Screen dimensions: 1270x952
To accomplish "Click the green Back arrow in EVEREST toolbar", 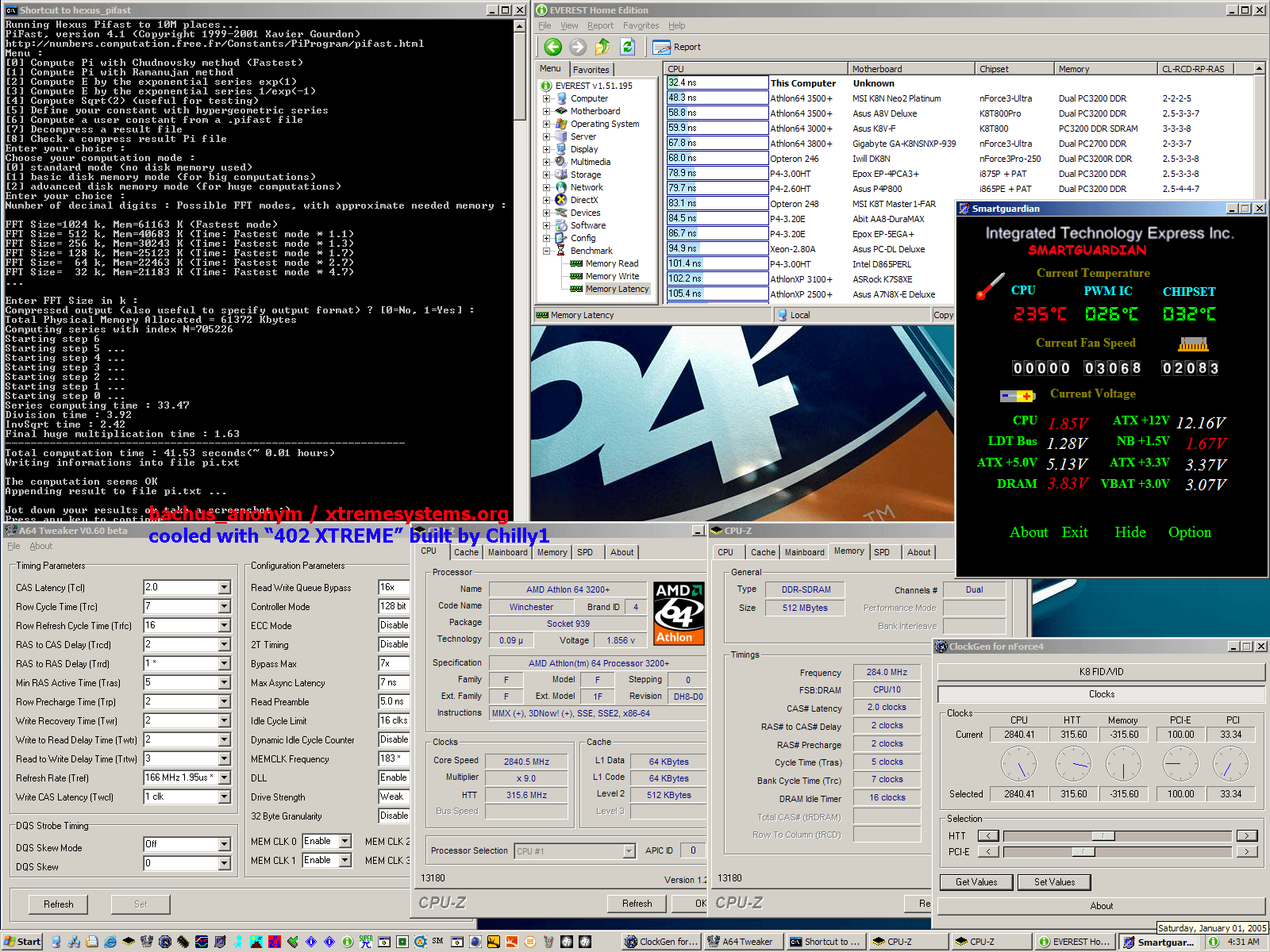I will 553,47.
